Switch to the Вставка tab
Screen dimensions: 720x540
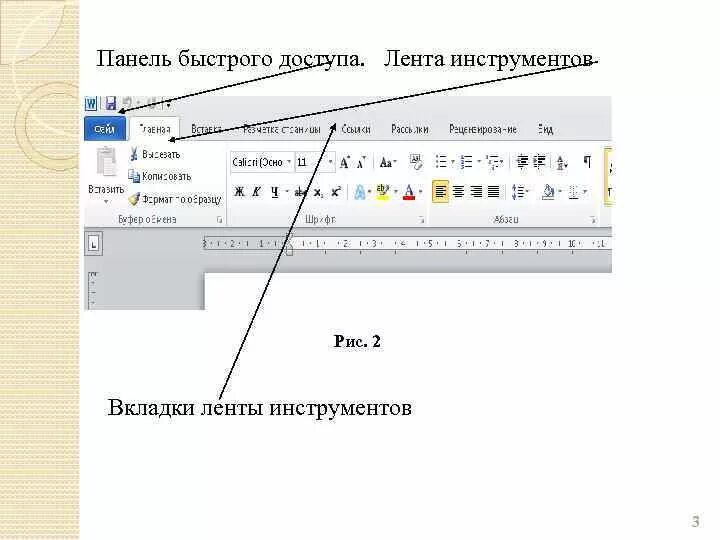pyautogui.click(x=207, y=129)
